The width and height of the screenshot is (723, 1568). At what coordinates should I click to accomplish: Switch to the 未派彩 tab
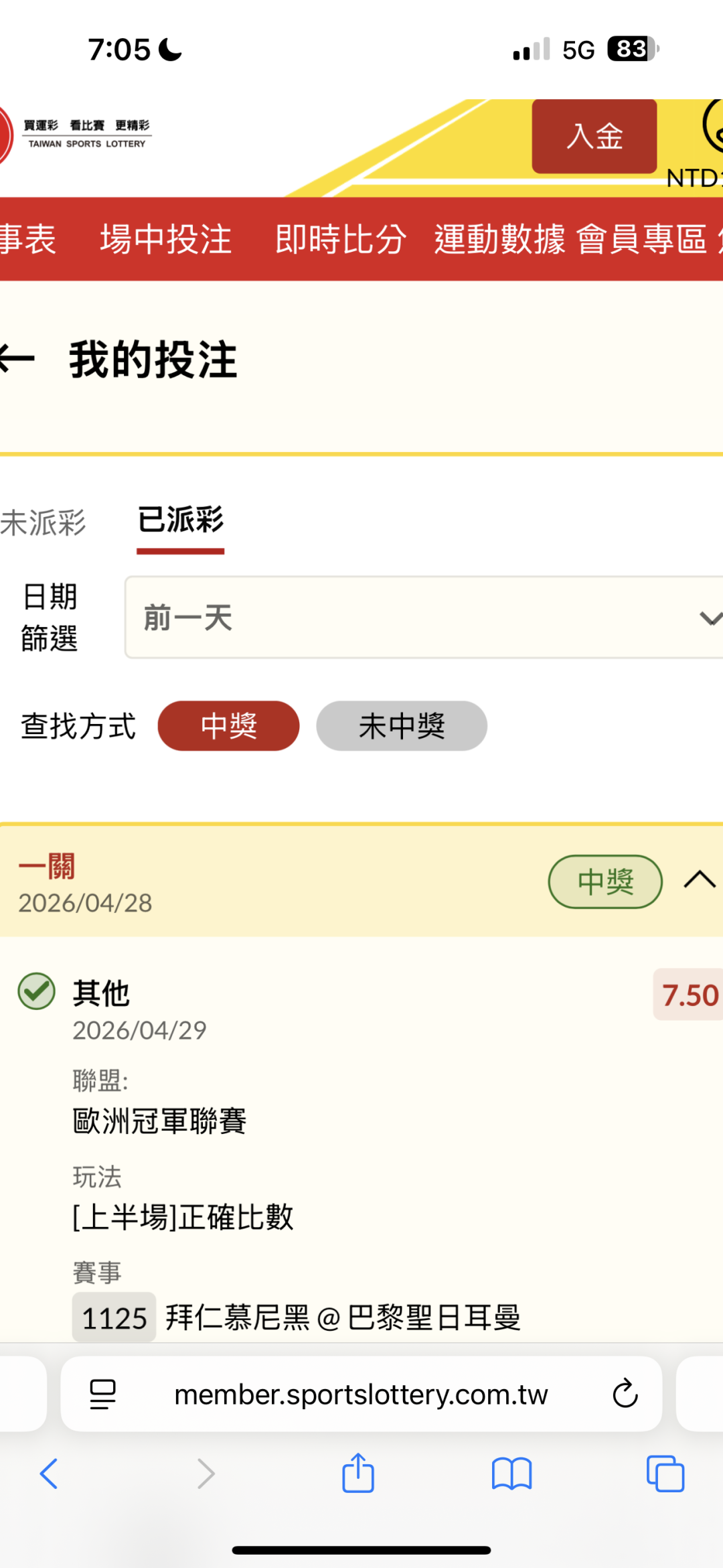[43, 522]
